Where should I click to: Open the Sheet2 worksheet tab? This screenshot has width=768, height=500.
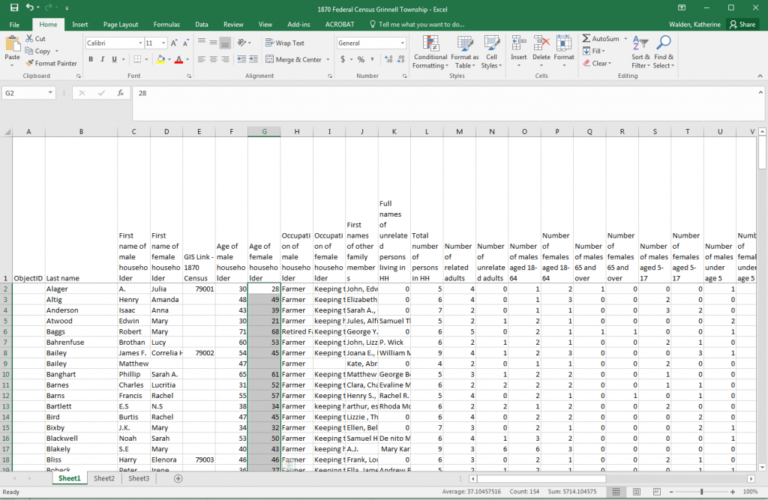click(x=104, y=478)
